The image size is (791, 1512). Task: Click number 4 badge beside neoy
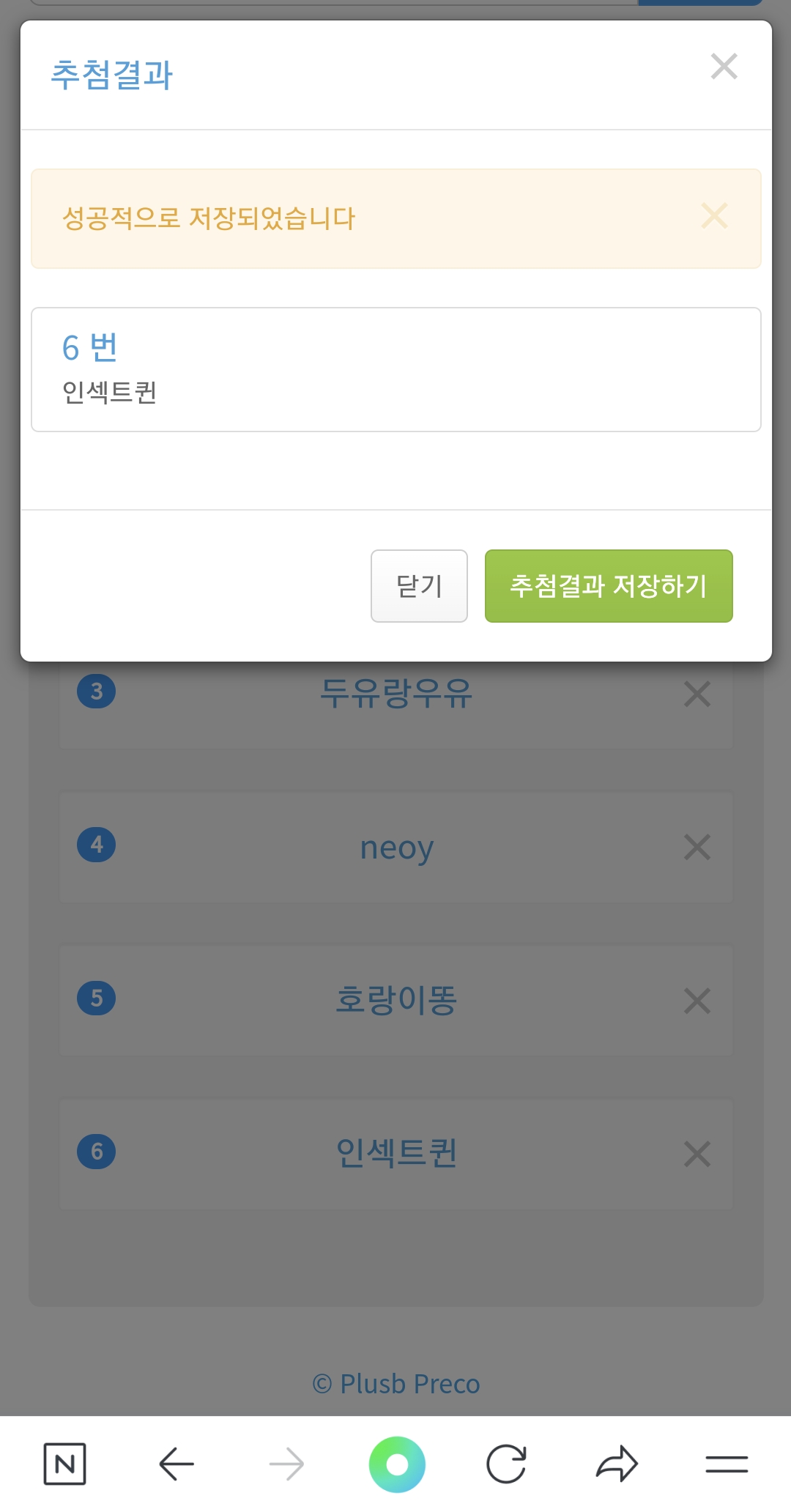click(97, 845)
